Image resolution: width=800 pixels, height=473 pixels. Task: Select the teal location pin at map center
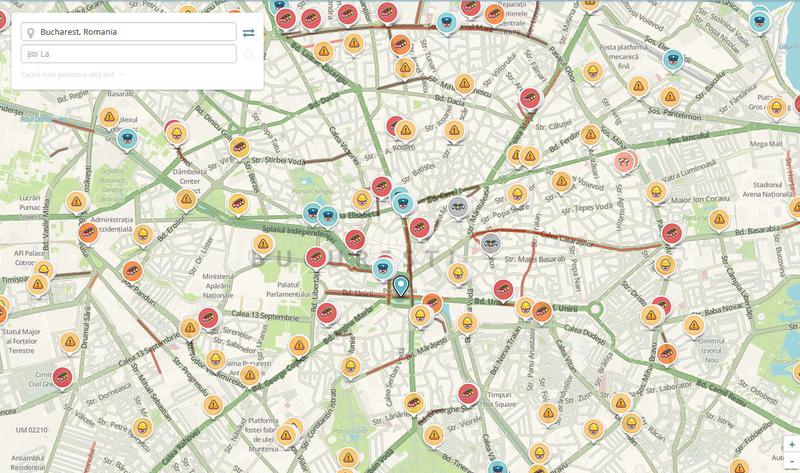(402, 286)
